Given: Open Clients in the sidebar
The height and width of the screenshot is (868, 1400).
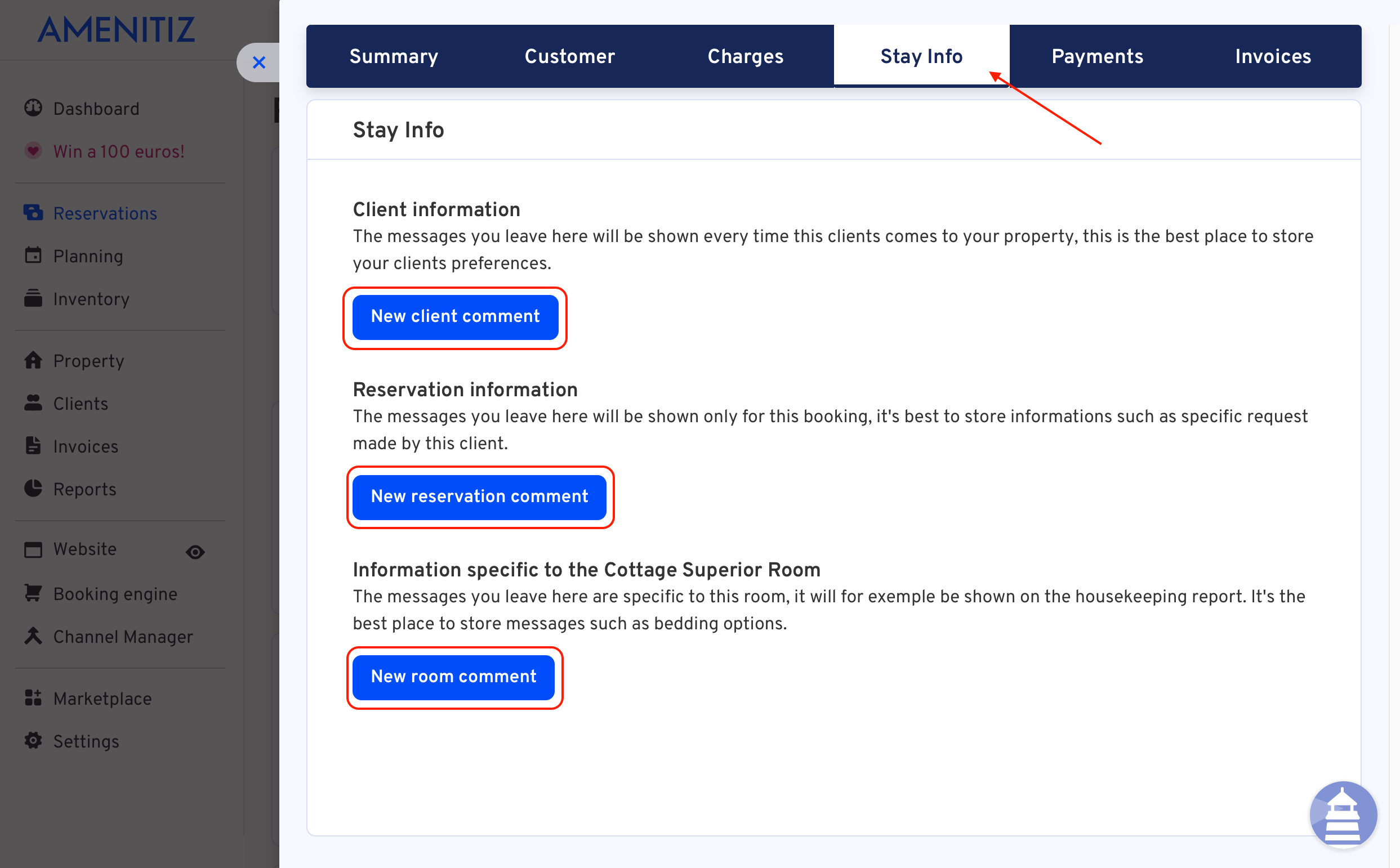Looking at the screenshot, I should click(x=81, y=404).
